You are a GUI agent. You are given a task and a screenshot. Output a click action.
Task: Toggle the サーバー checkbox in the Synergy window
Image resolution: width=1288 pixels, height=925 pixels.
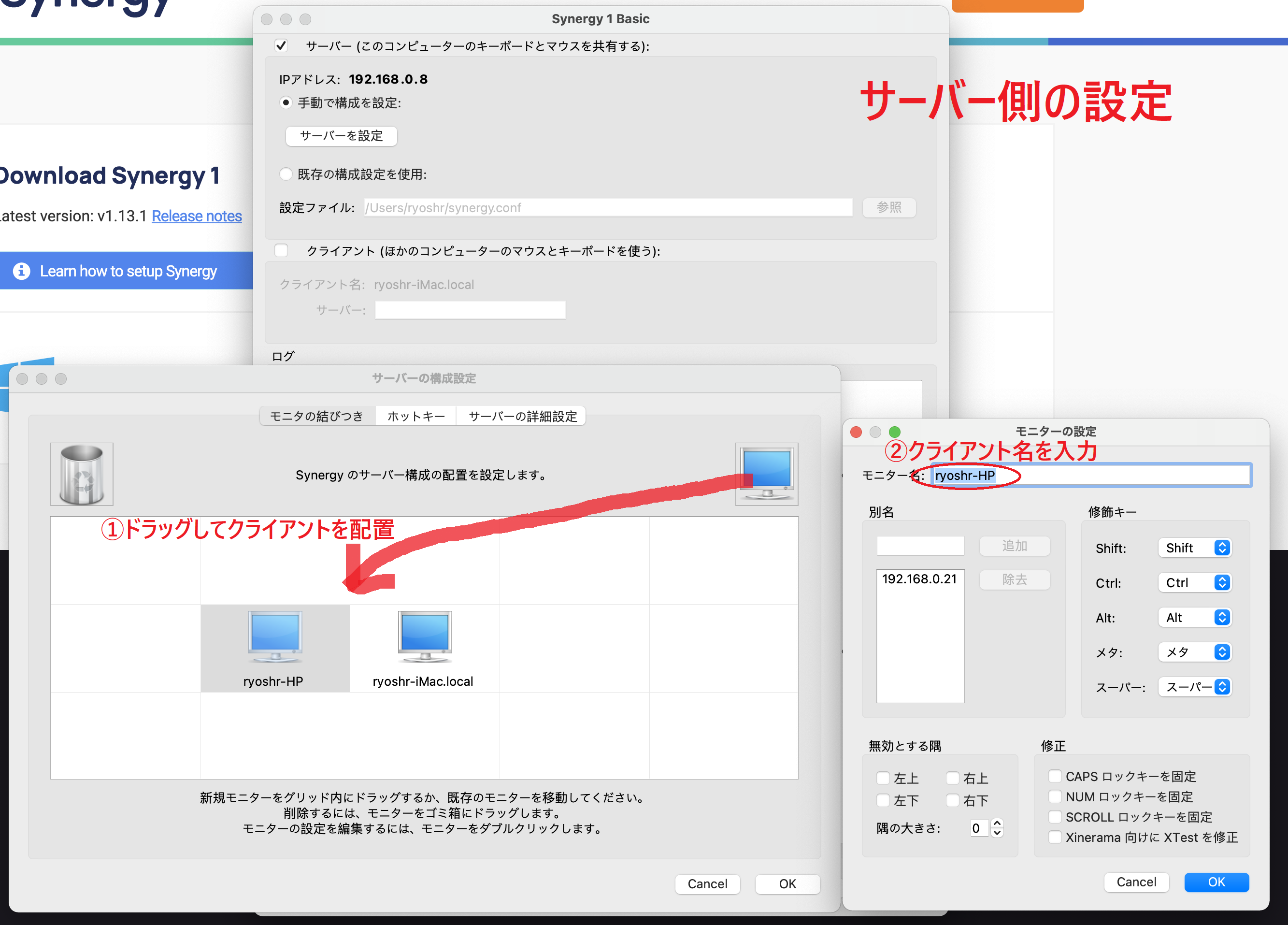click(x=281, y=45)
